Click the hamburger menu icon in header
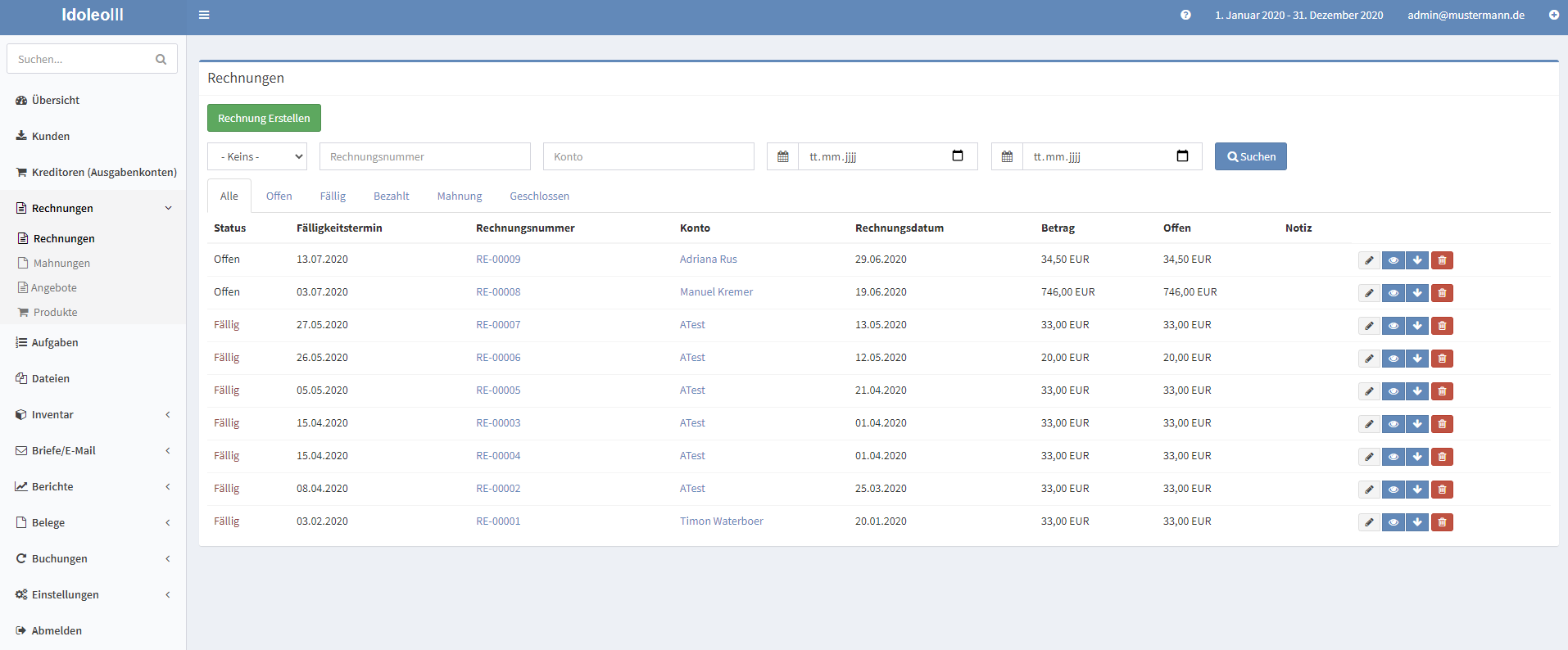1568x650 pixels. tap(204, 15)
